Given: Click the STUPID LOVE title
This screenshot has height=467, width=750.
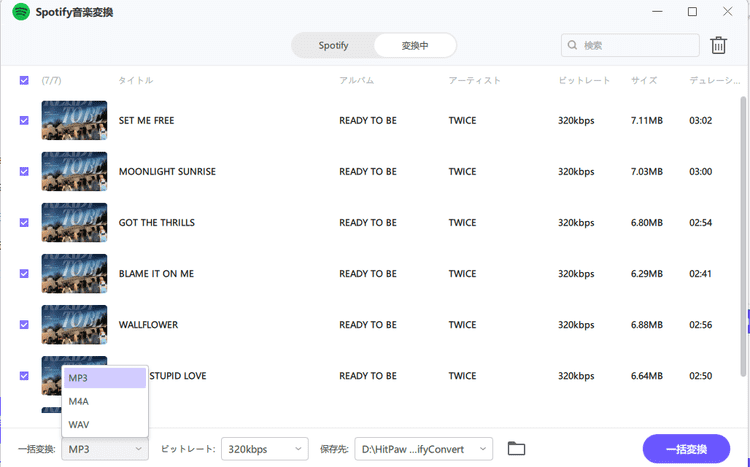Looking at the screenshot, I should (x=177, y=376).
